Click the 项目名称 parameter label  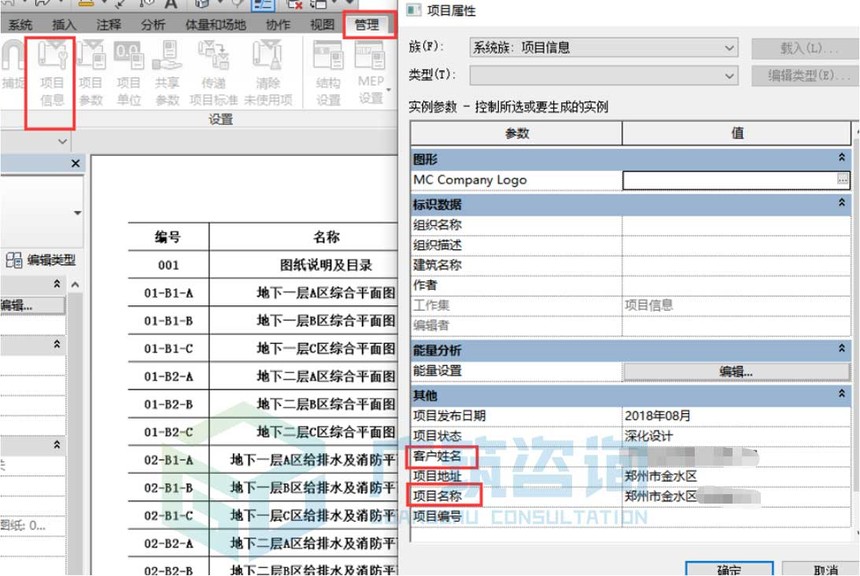point(437,496)
